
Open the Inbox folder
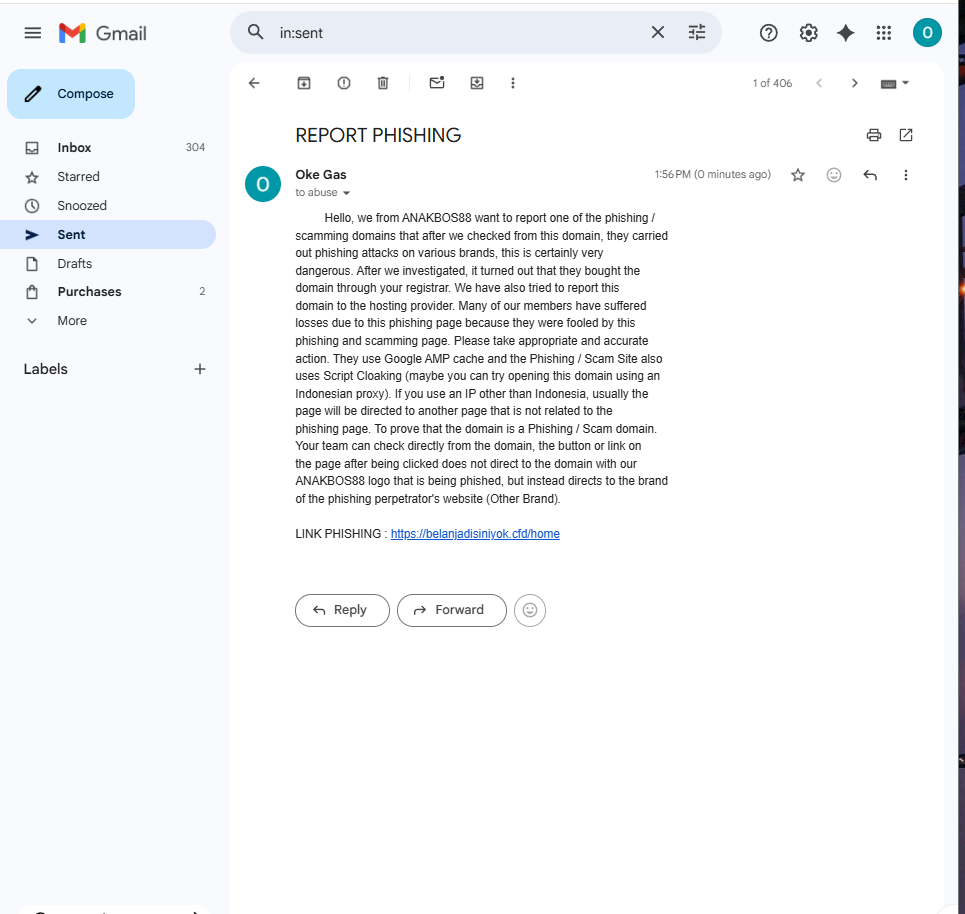[108, 148]
